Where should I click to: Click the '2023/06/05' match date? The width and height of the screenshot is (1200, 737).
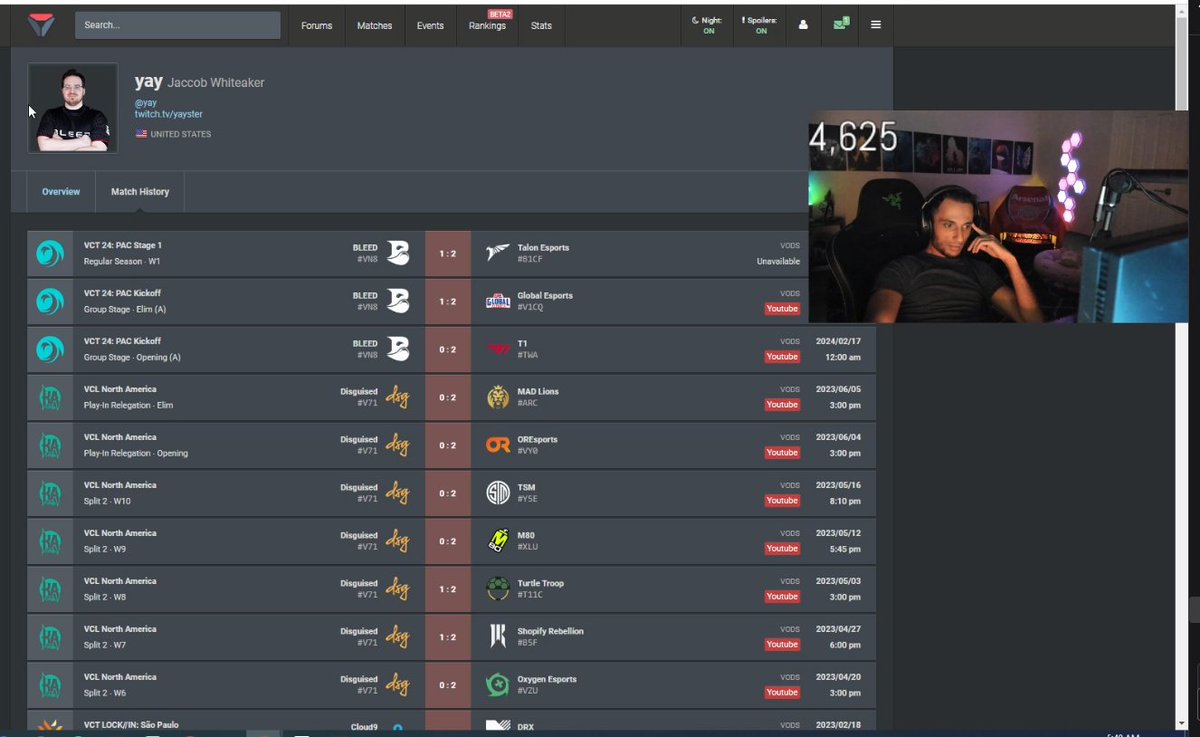click(x=838, y=389)
